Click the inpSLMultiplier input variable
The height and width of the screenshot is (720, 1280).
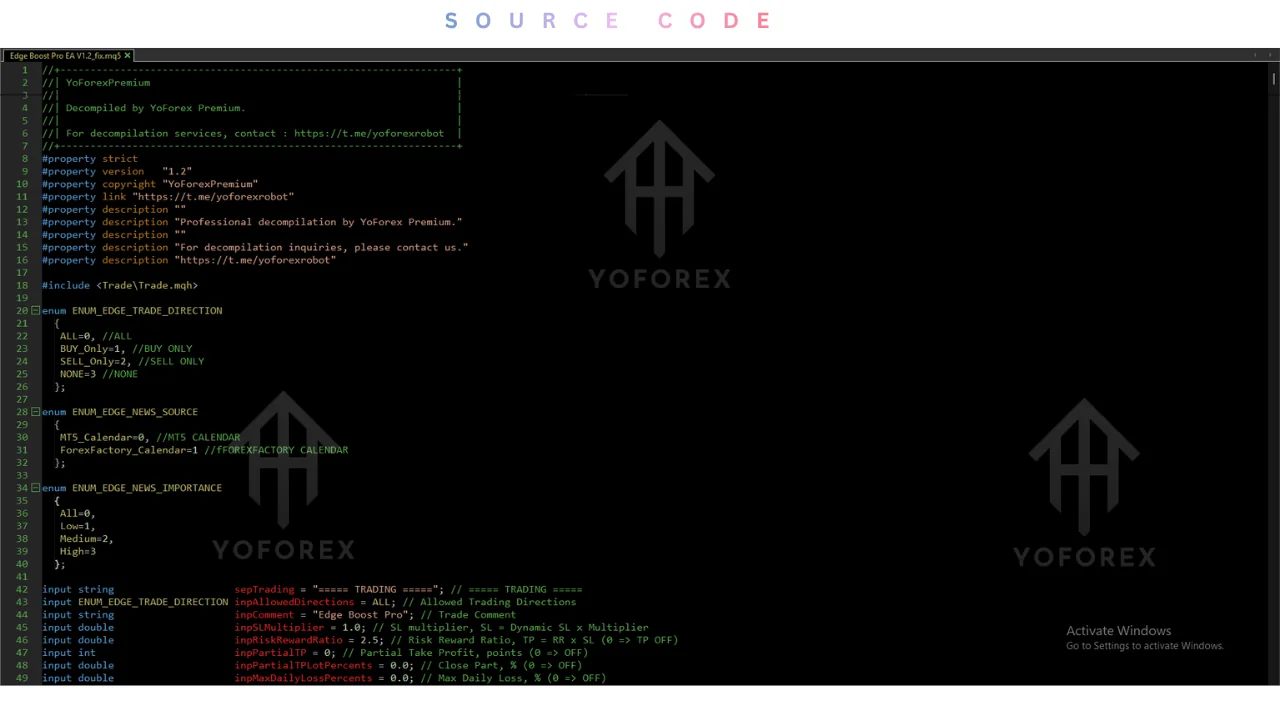coord(280,628)
